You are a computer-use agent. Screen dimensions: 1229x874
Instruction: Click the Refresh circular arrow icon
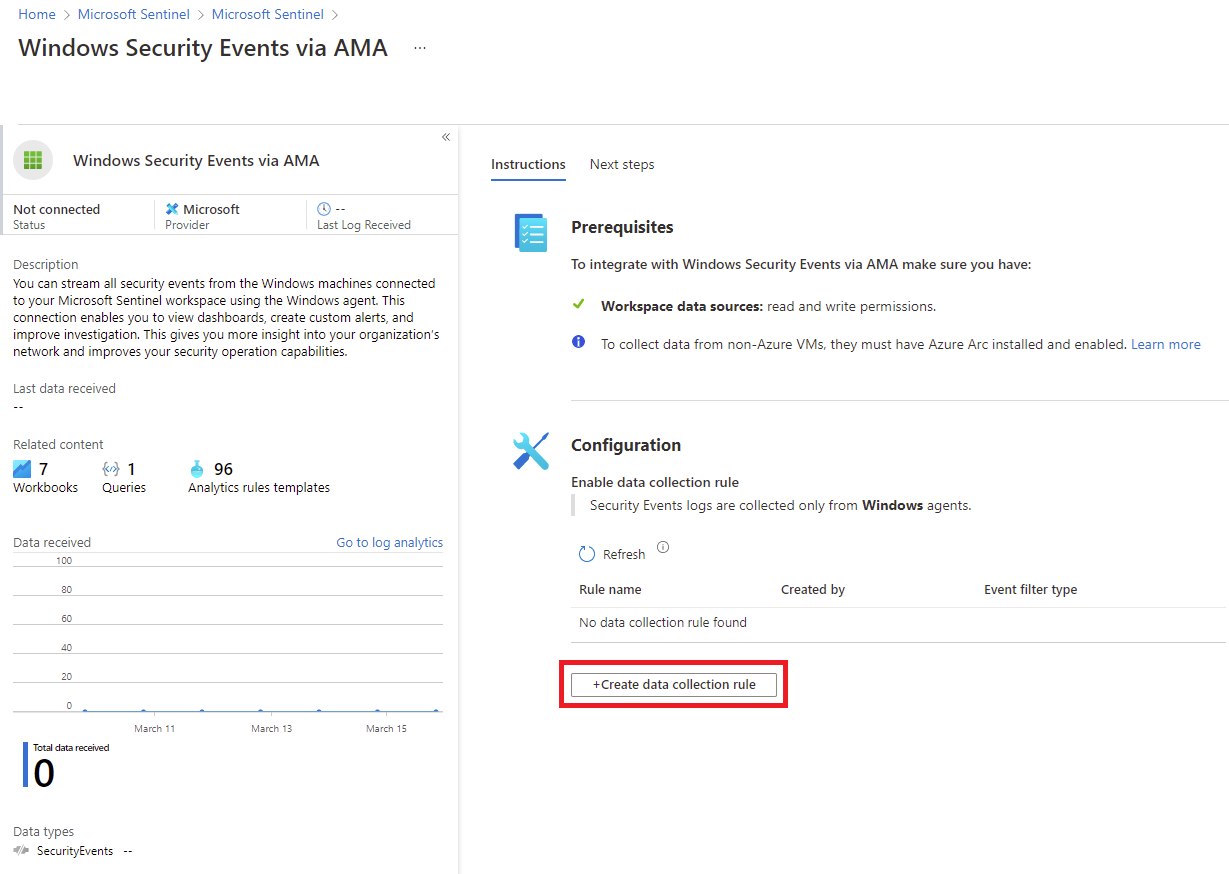(587, 554)
